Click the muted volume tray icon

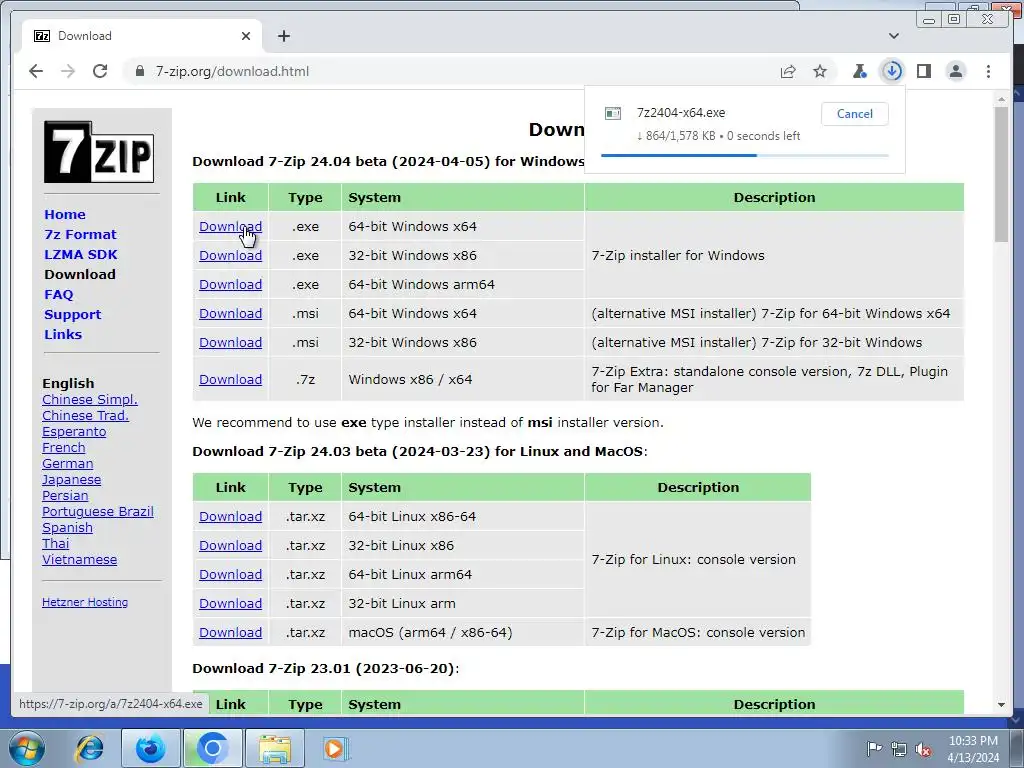(923, 749)
